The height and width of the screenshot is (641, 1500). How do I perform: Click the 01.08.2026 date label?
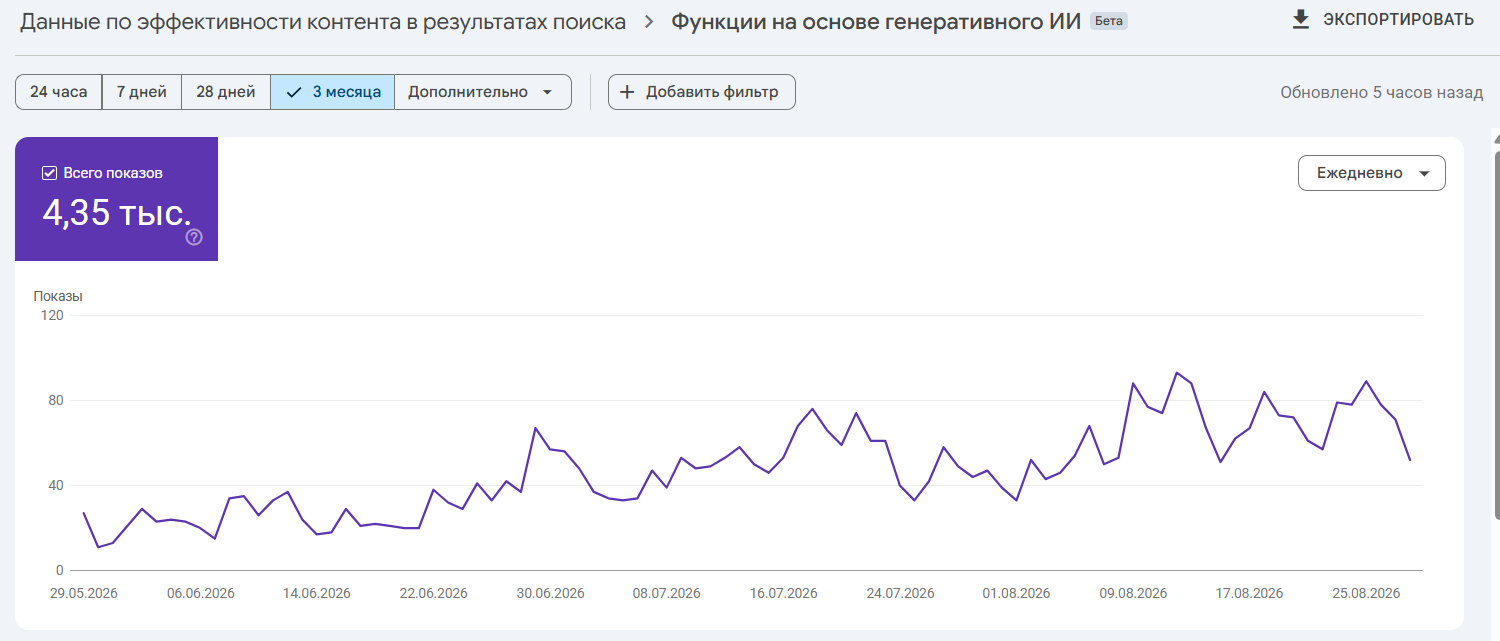(x=1017, y=593)
